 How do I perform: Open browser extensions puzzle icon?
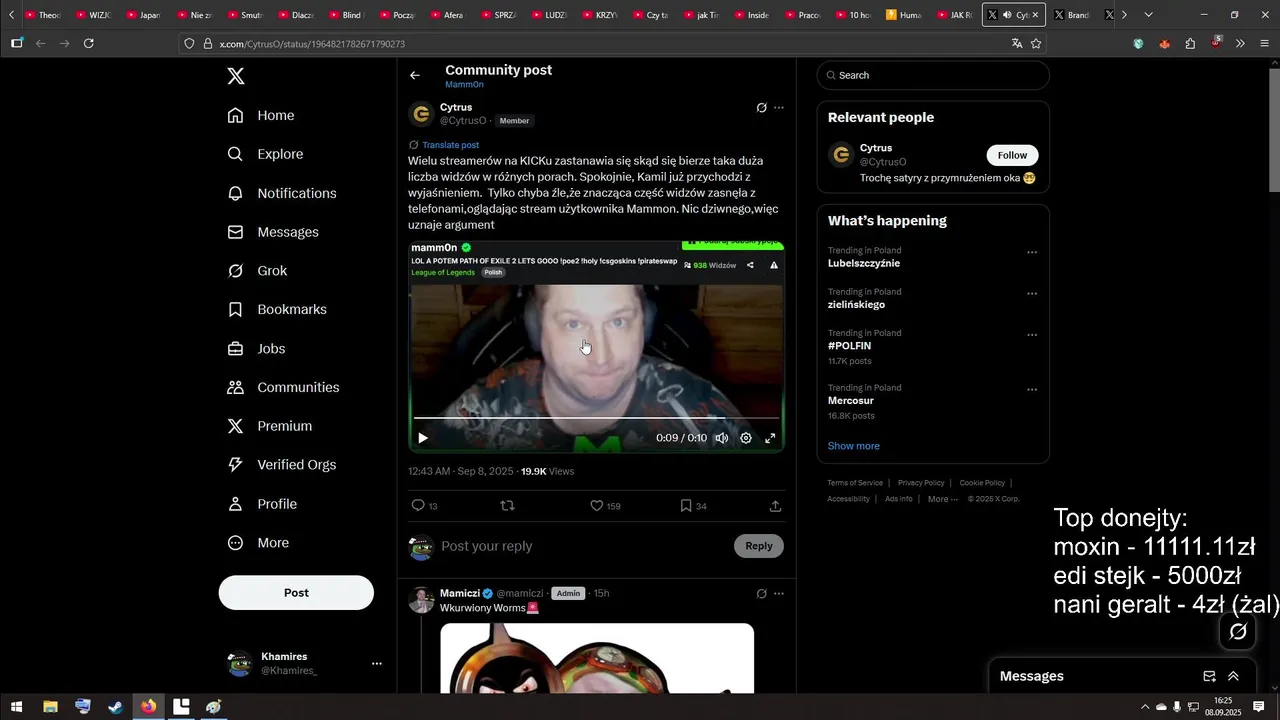pyautogui.click(x=1190, y=43)
